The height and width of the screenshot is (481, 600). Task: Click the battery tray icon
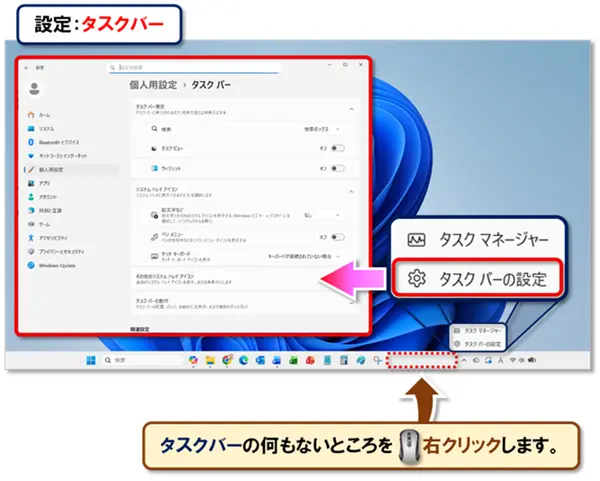tap(532, 360)
